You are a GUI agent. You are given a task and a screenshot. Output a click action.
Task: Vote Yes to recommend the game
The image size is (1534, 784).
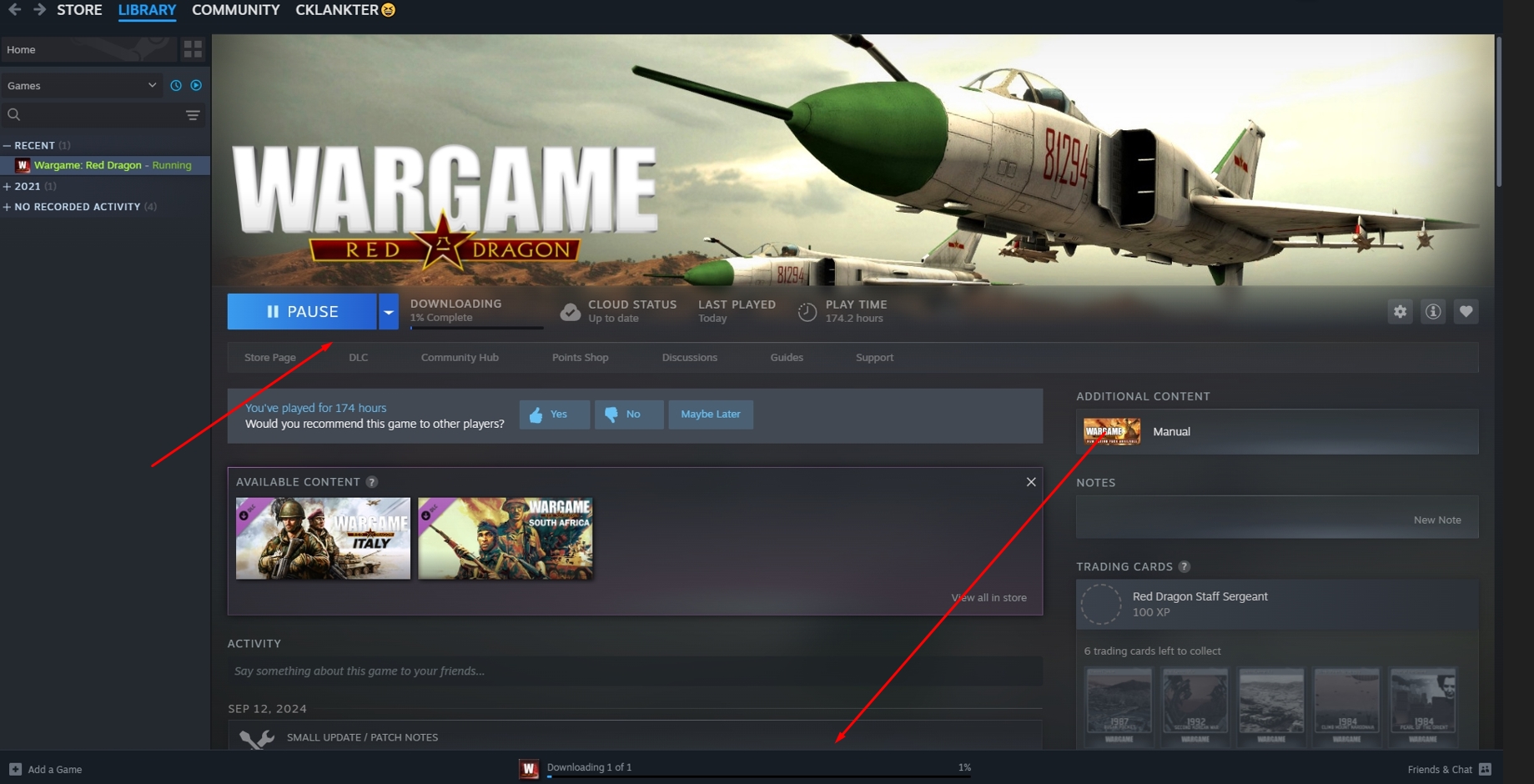pyautogui.click(x=553, y=415)
